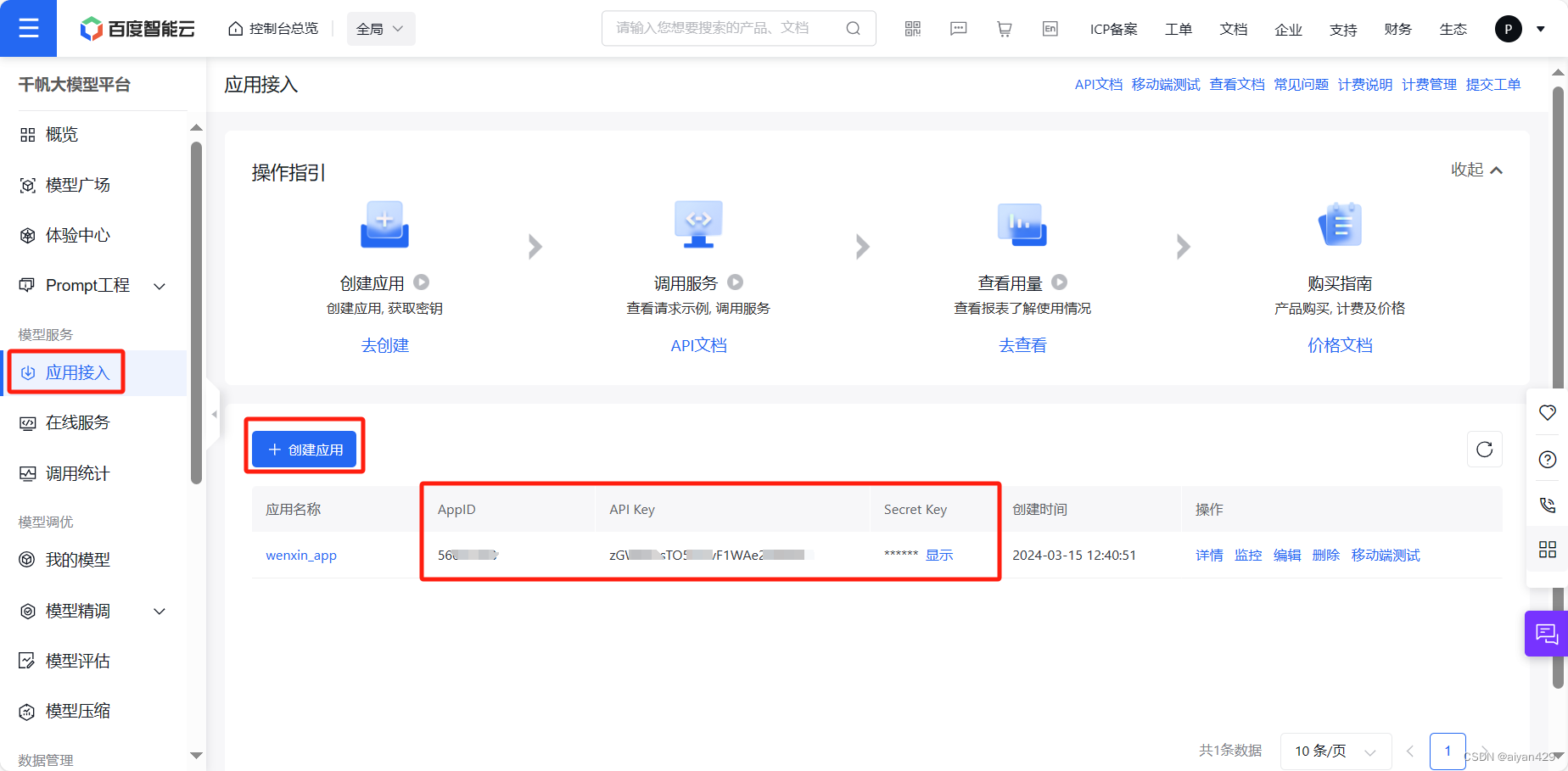Open 支持 menu item
The image size is (1568, 771).
1343,29
